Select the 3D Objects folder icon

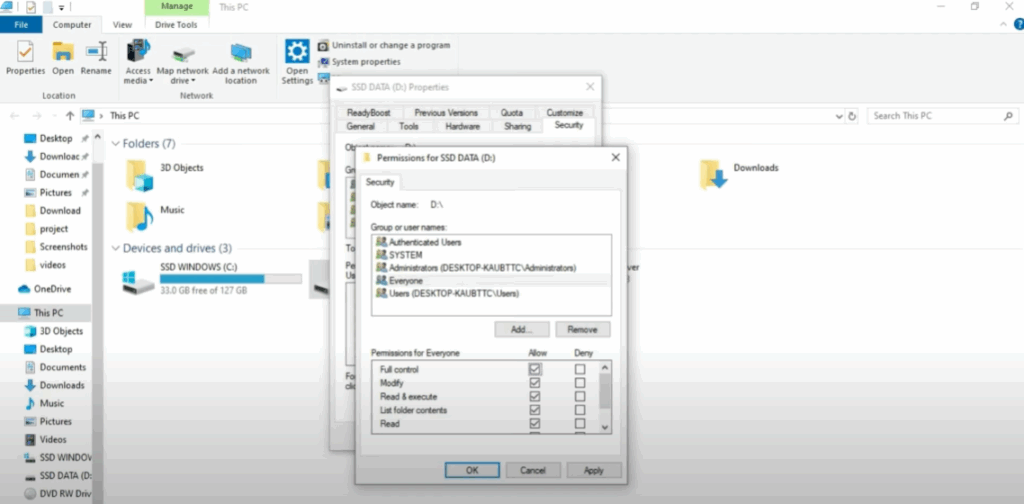pos(140,174)
